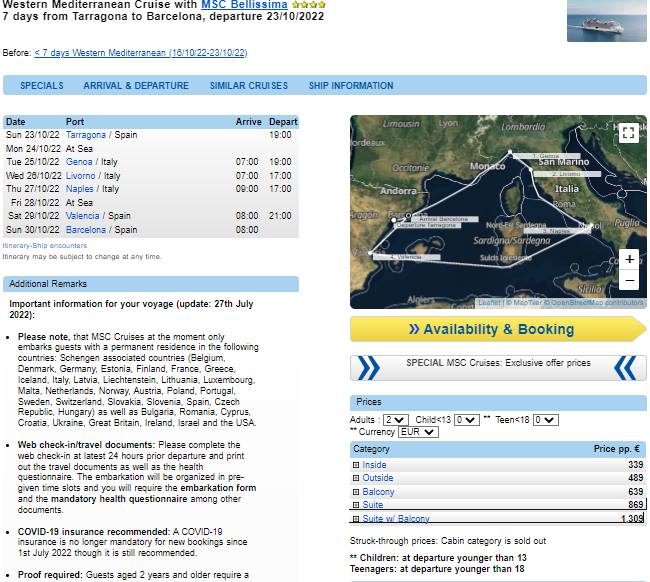Open the Tarragona port link
650x582 pixels.
(x=86, y=135)
